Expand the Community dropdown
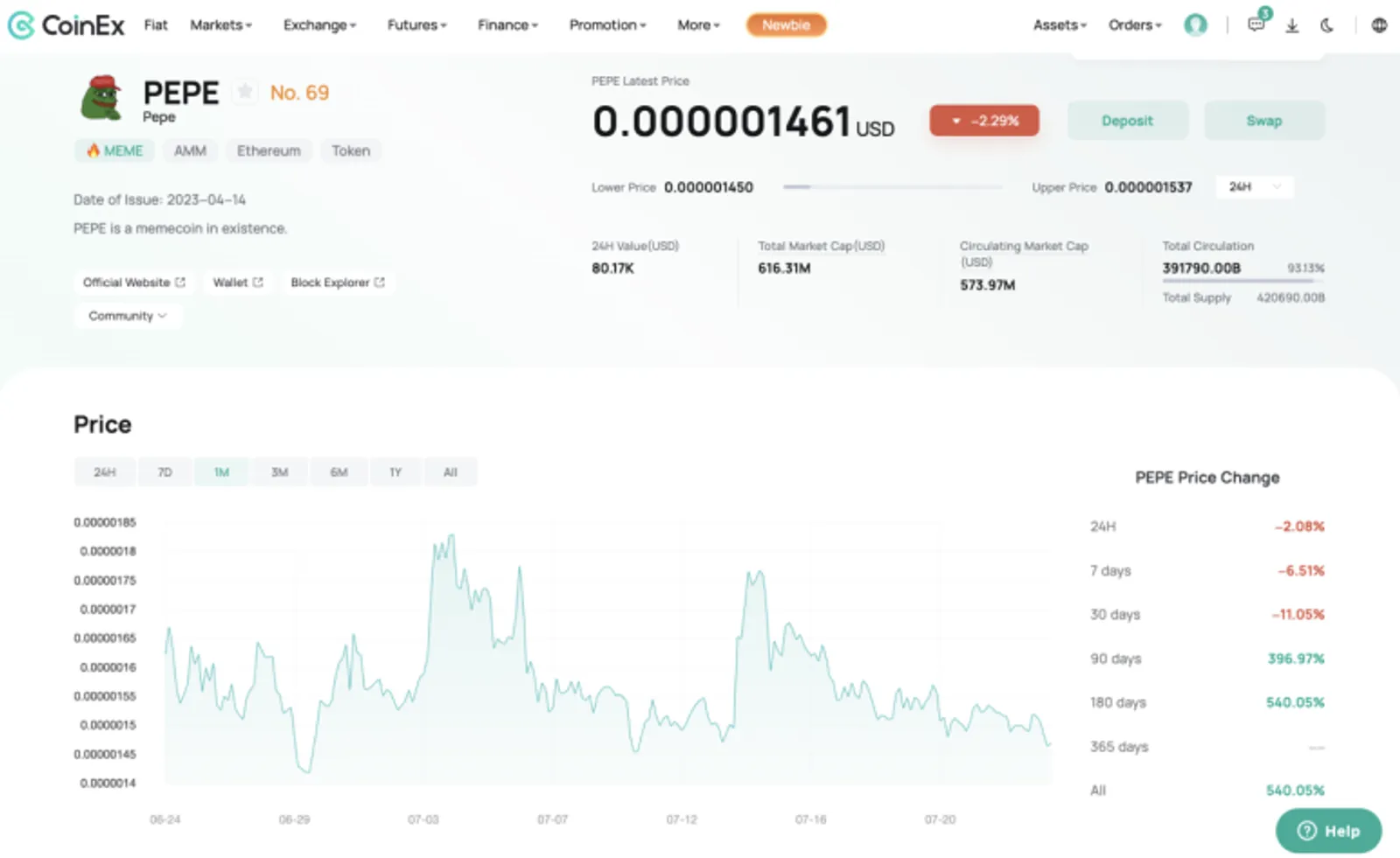The width and height of the screenshot is (1400, 858). [x=128, y=316]
